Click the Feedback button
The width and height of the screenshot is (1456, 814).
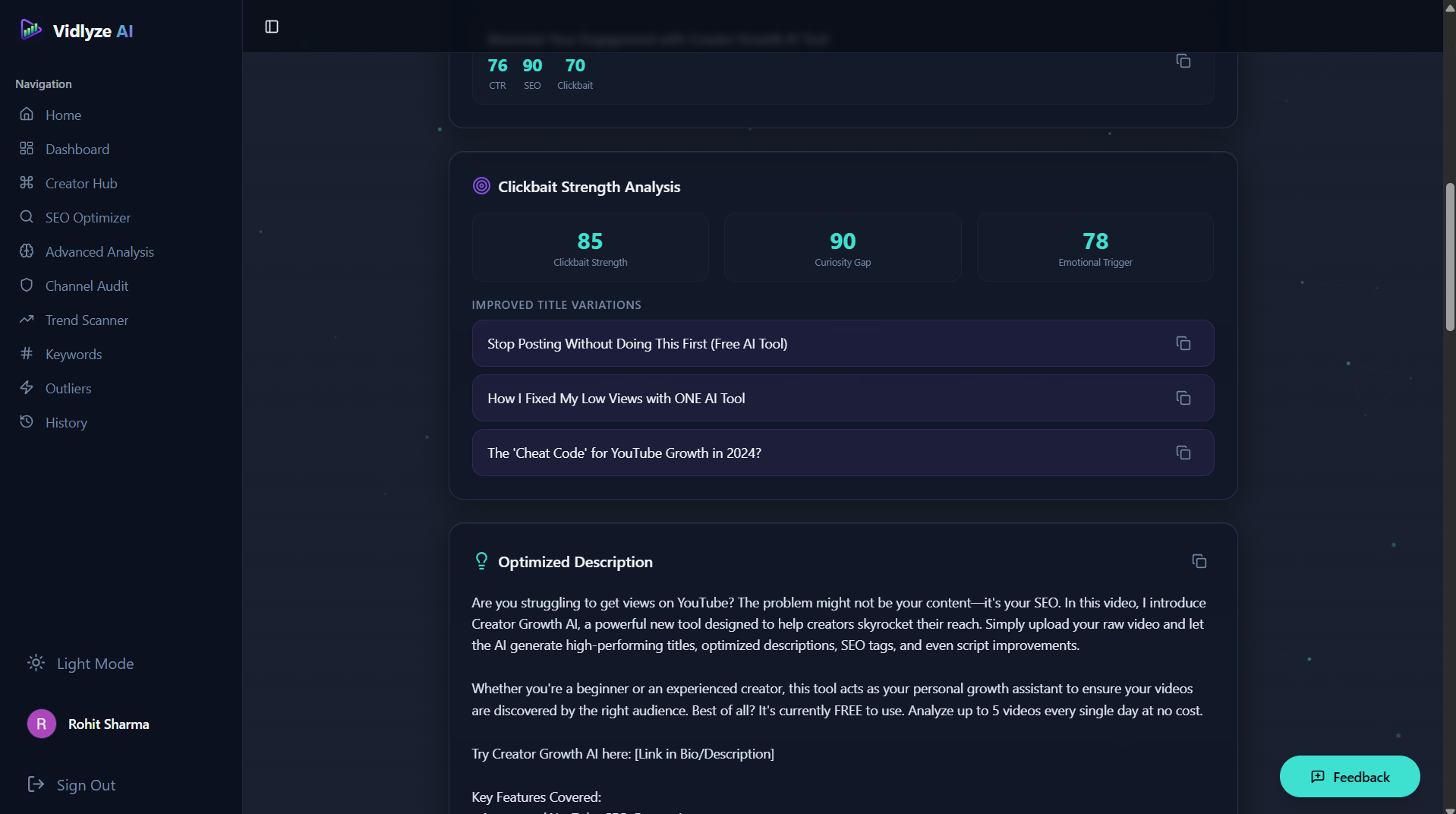pyautogui.click(x=1349, y=776)
